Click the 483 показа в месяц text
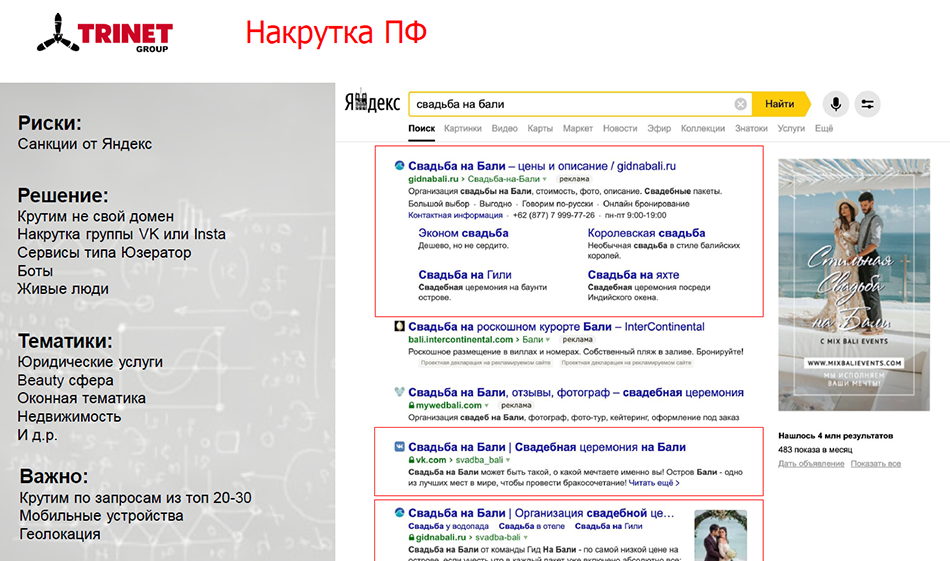 [815, 450]
